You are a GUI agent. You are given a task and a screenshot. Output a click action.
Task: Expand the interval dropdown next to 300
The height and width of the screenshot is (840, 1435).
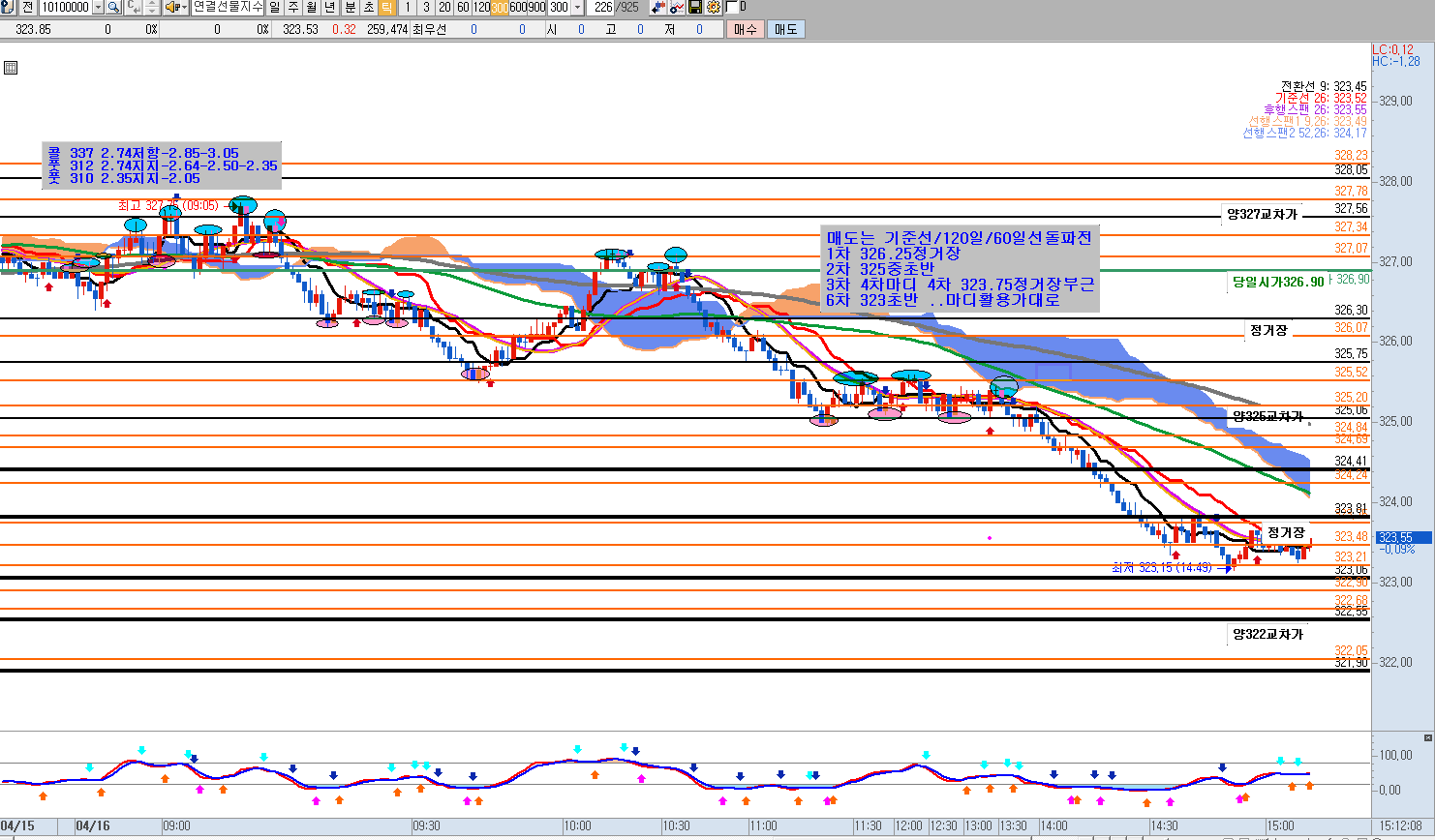coord(578,8)
